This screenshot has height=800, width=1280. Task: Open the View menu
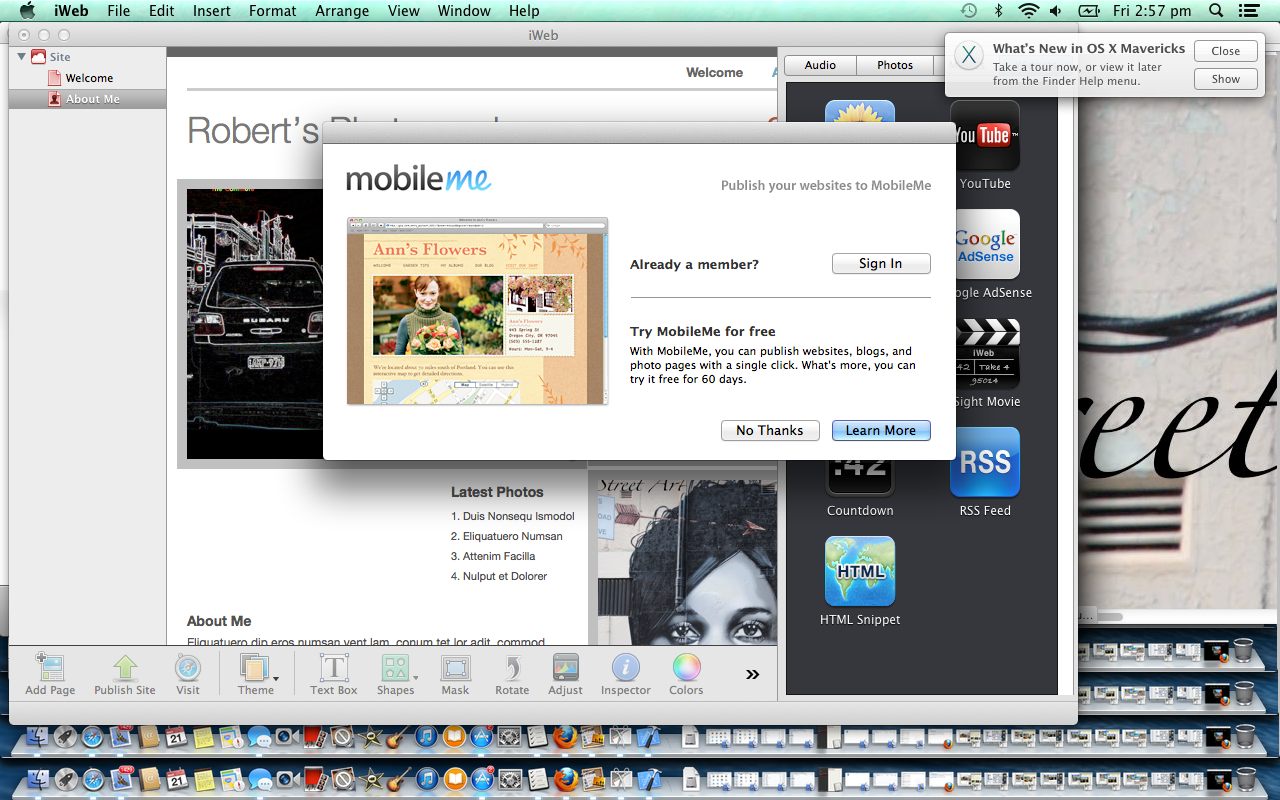click(403, 11)
